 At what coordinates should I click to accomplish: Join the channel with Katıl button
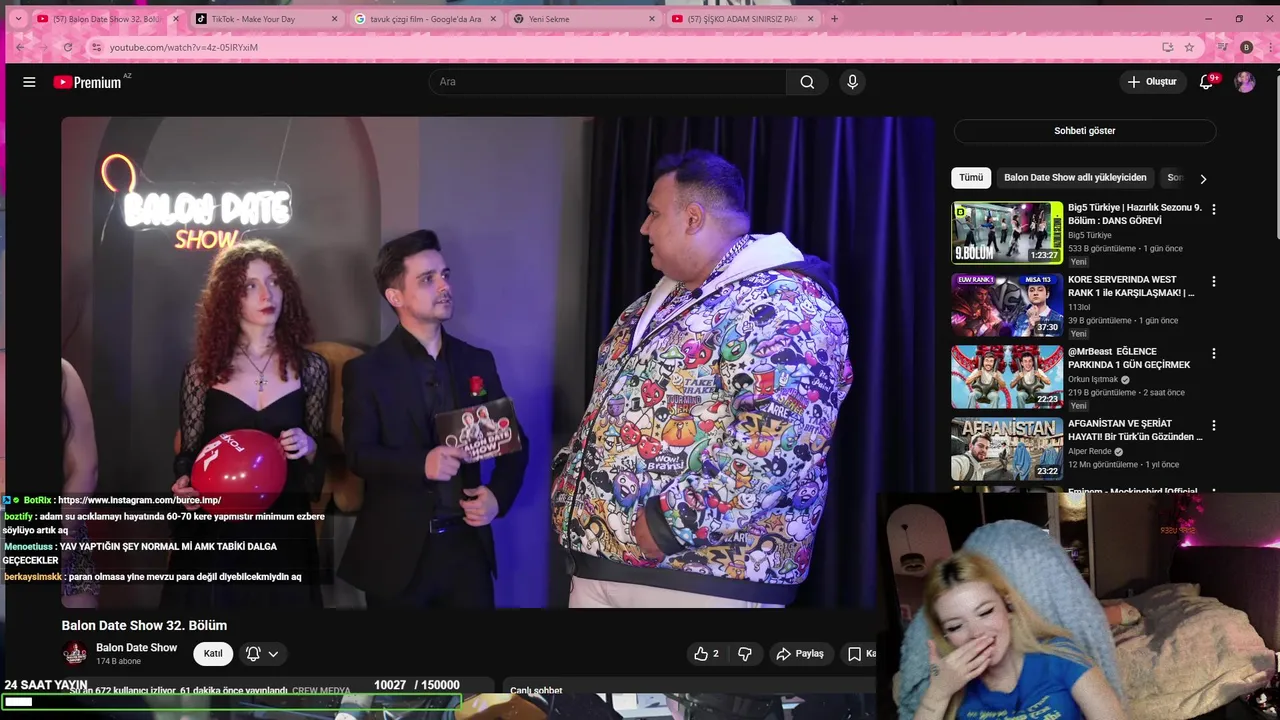[x=213, y=654]
